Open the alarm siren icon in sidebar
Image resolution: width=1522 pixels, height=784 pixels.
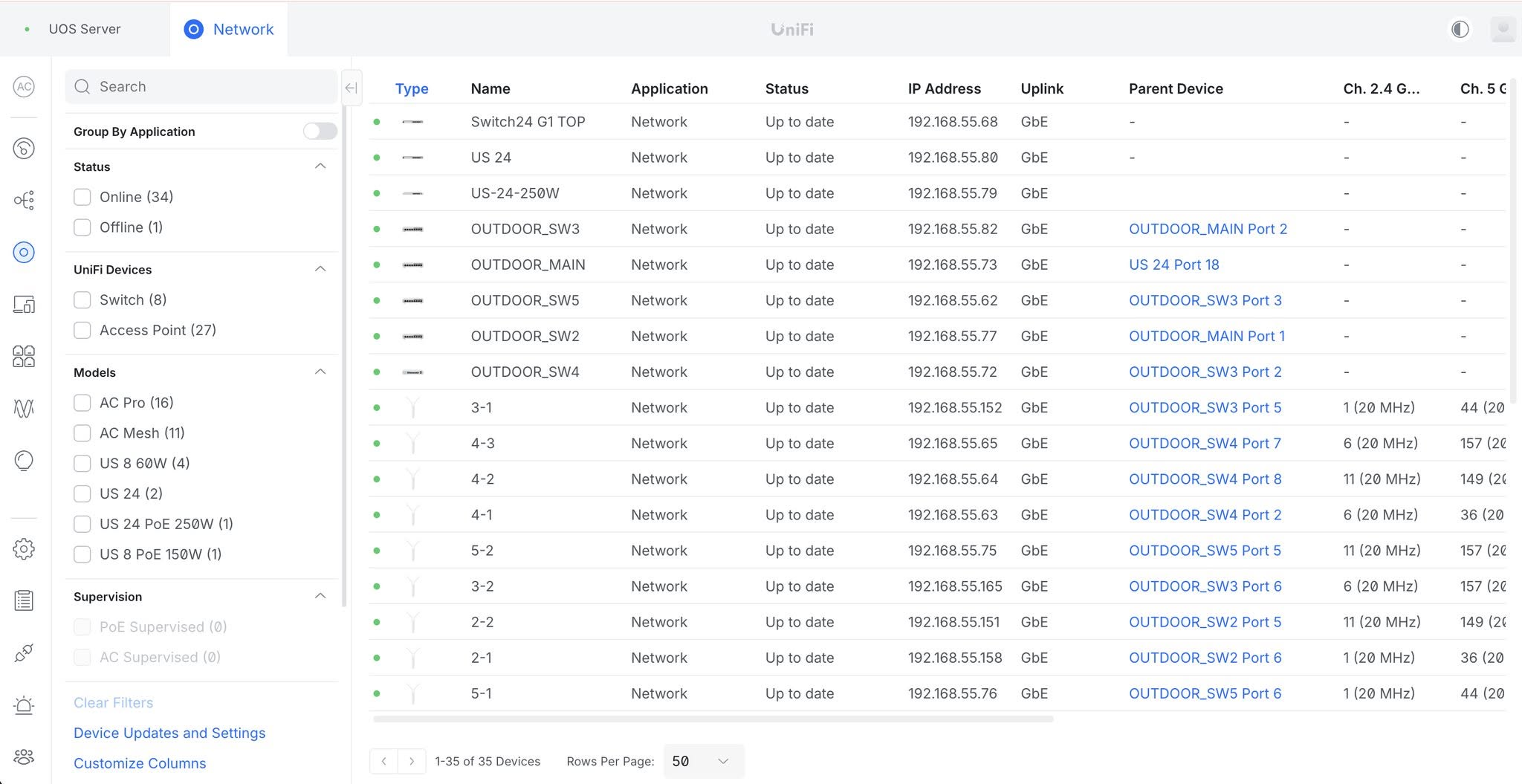[x=24, y=705]
